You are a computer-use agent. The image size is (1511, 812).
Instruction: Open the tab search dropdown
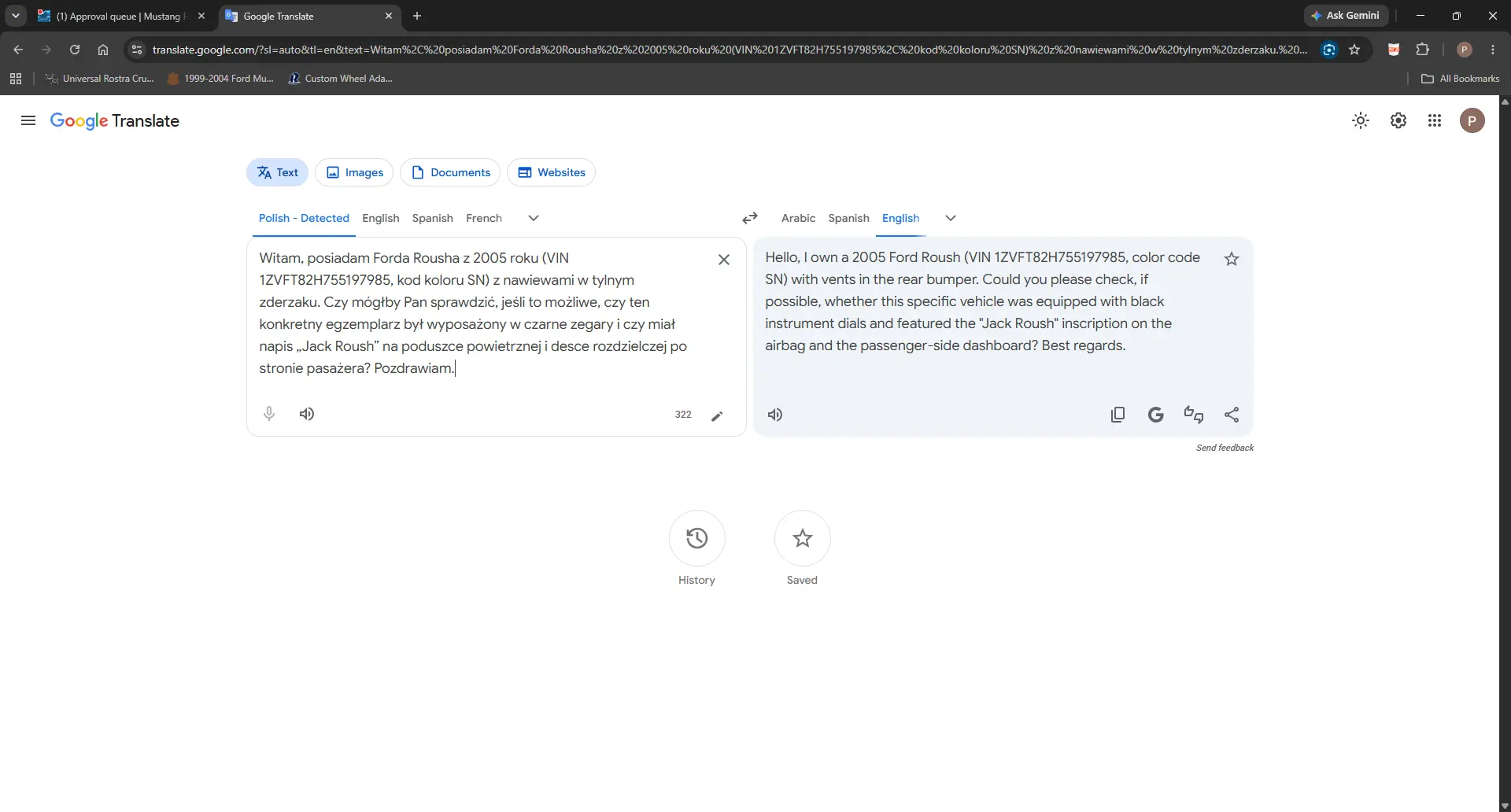(x=16, y=16)
